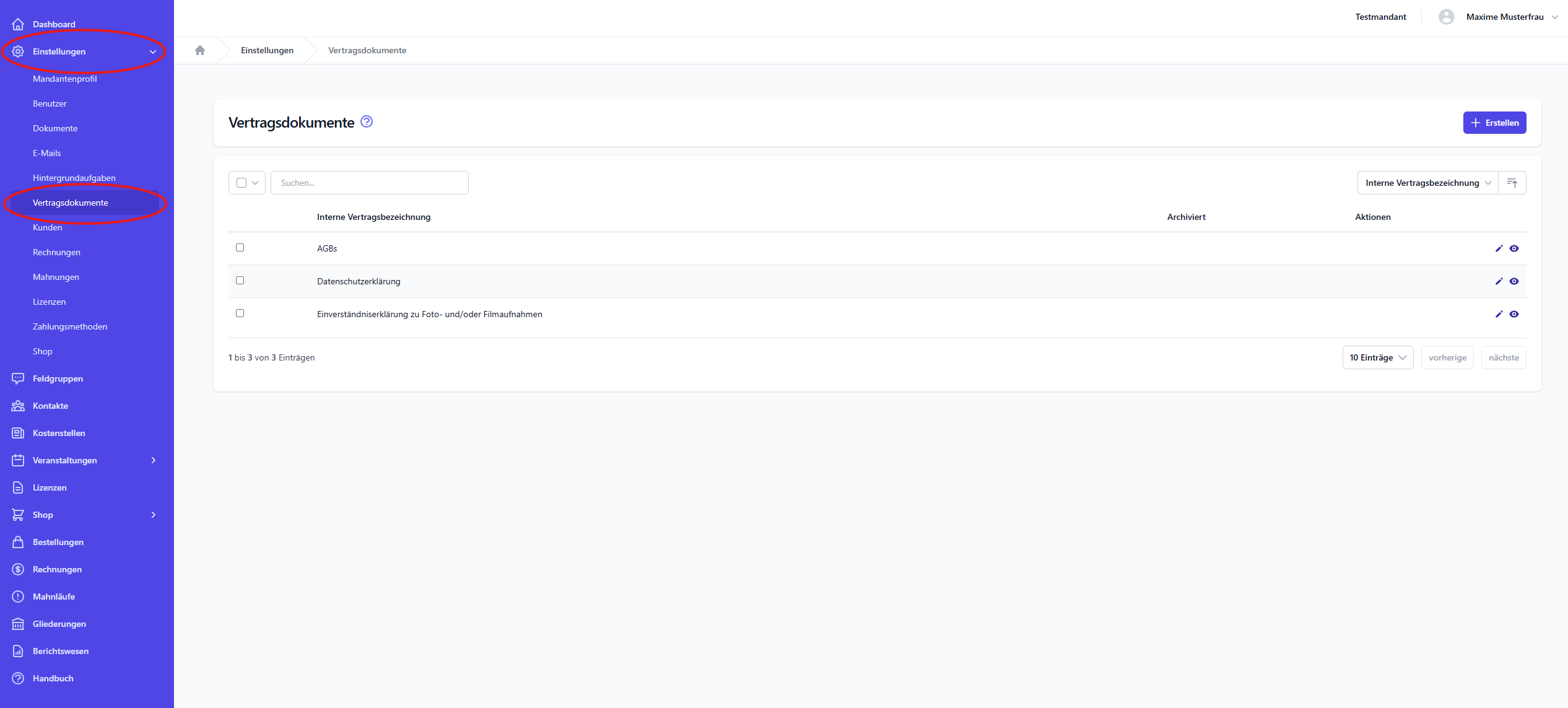Image resolution: width=1568 pixels, height=708 pixels.
Task: Click the Erstellen button
Action: click(1495, 123)
